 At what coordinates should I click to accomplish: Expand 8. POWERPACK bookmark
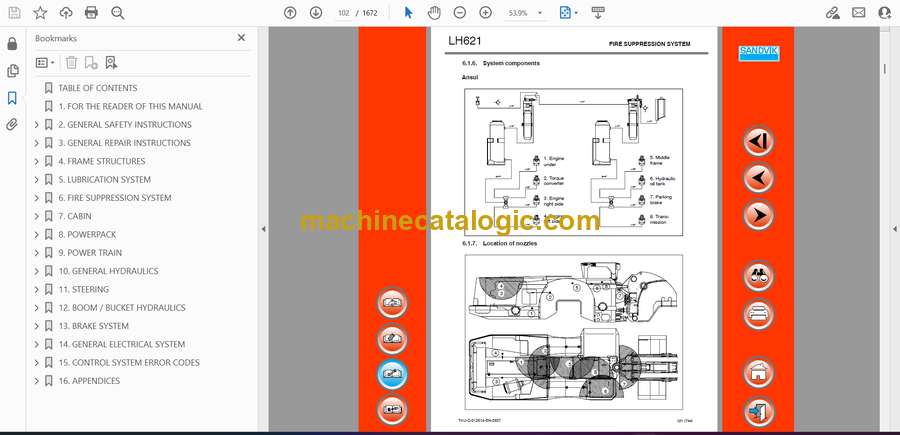click(37, 235)
